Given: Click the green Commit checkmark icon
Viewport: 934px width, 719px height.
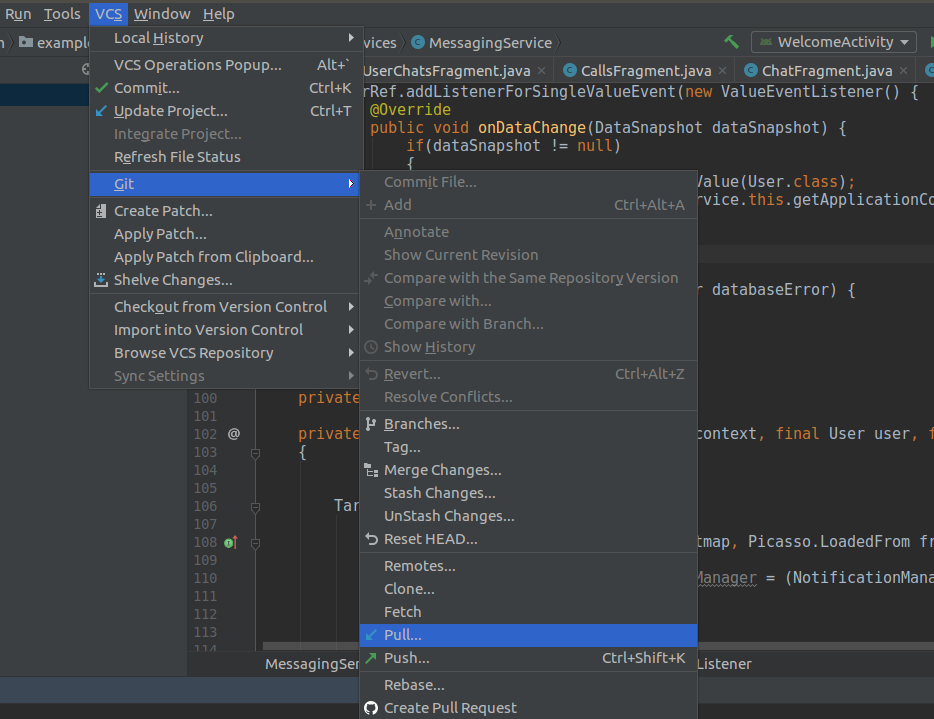Looking at the screenshot, I should click(103, 86).
